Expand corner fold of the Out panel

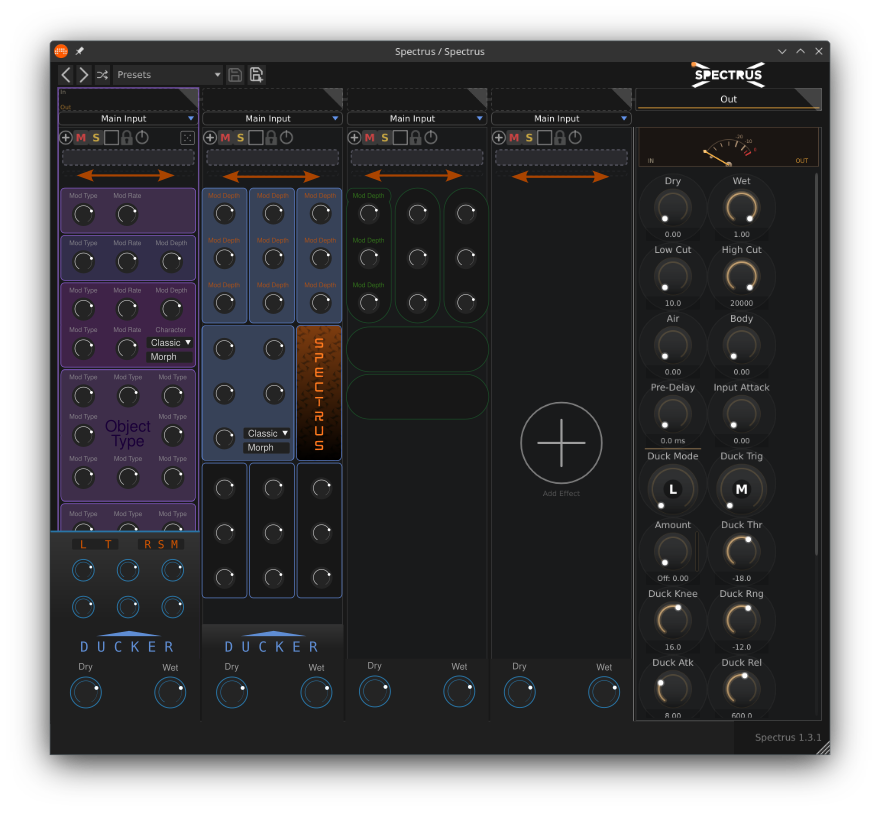coord(808,99)
